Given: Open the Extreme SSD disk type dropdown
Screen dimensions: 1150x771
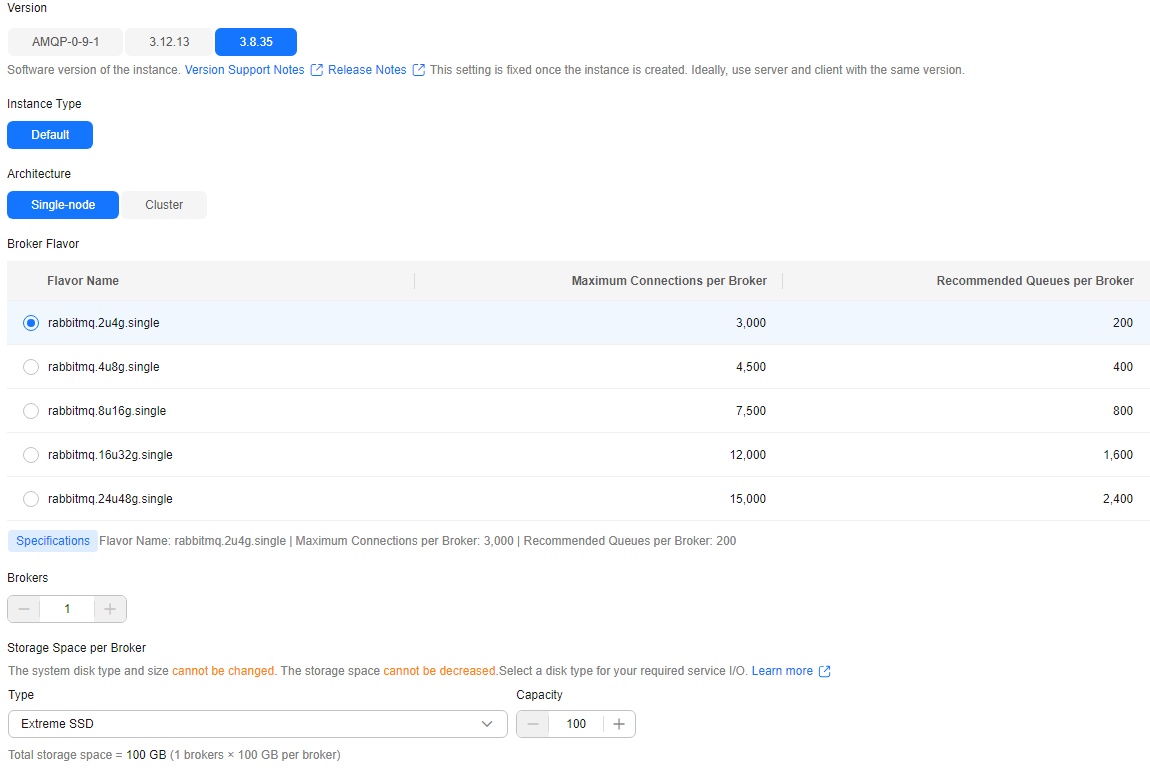Looking at the screenshot, I should coord(257,724).
